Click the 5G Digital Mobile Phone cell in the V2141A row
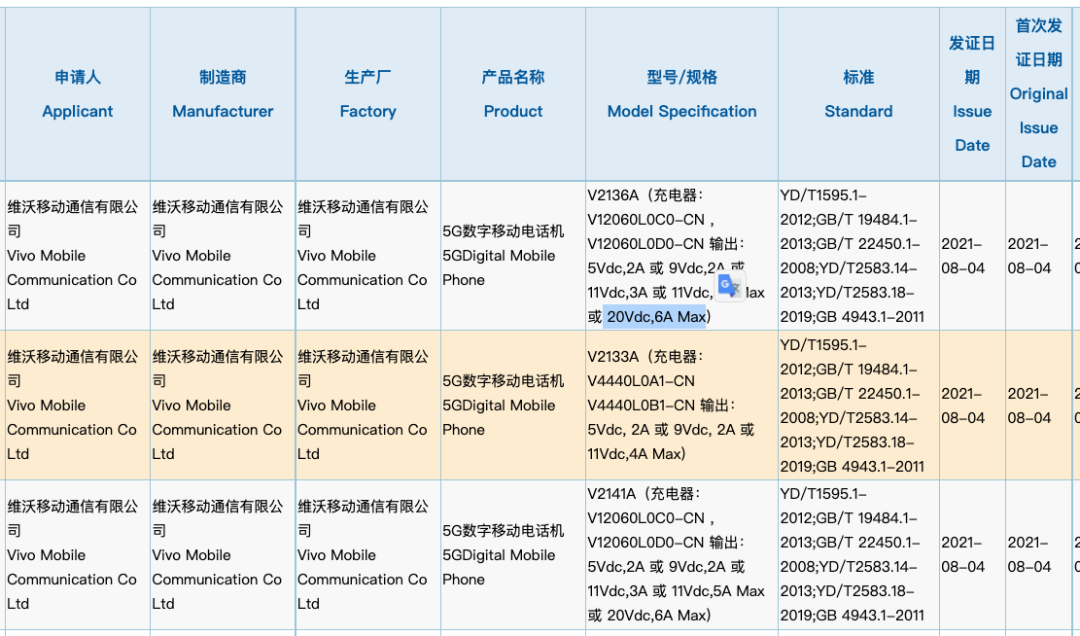The height and width of the screenshot is (636, 1080). [x=513, y=555]
